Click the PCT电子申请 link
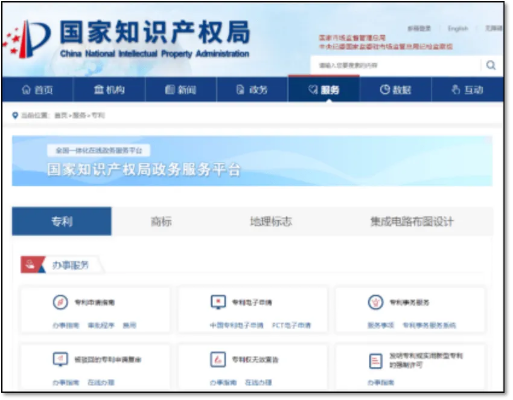 [x=292, y=325]
